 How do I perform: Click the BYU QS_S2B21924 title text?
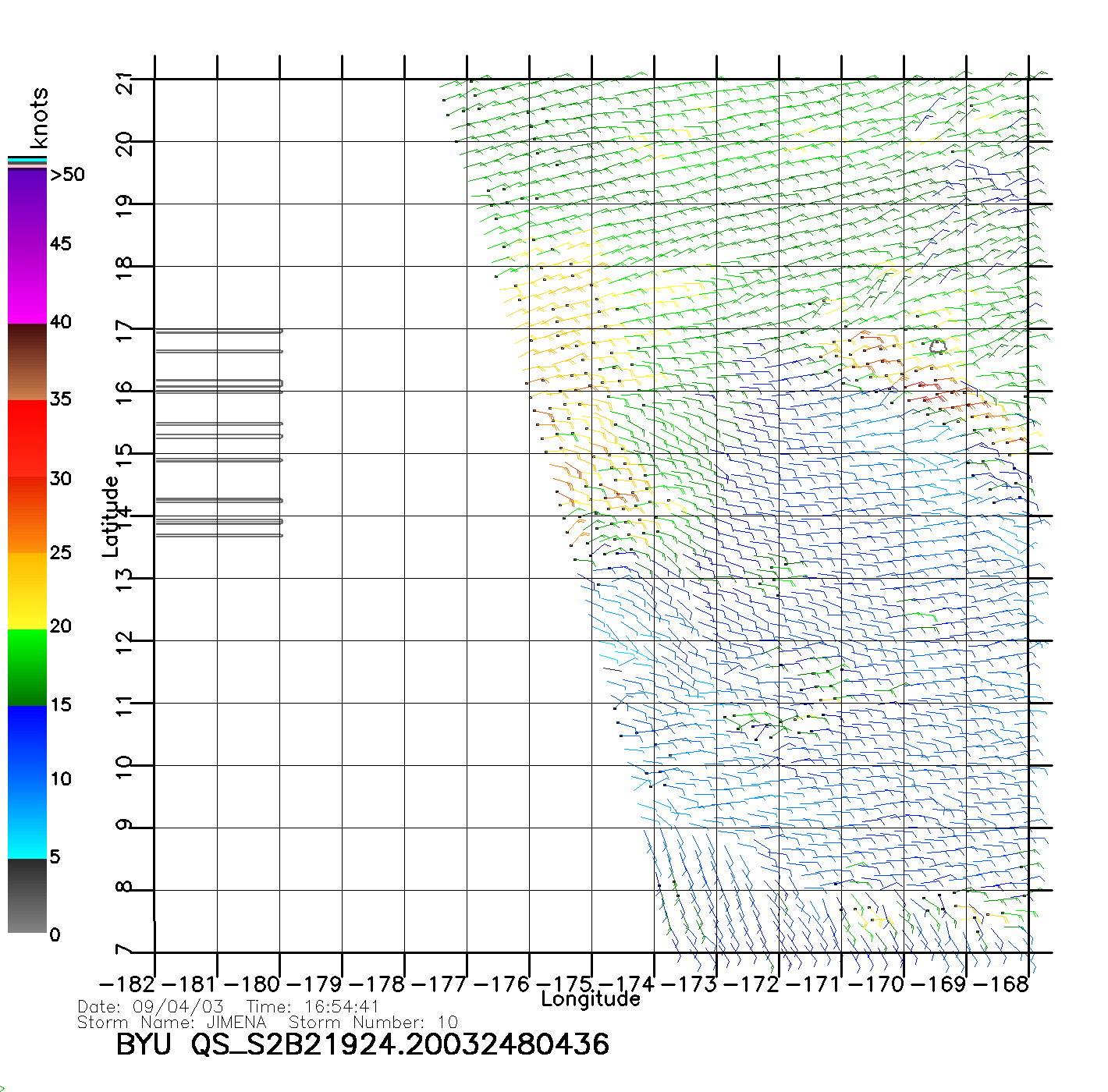click(x=362, y=1044)
